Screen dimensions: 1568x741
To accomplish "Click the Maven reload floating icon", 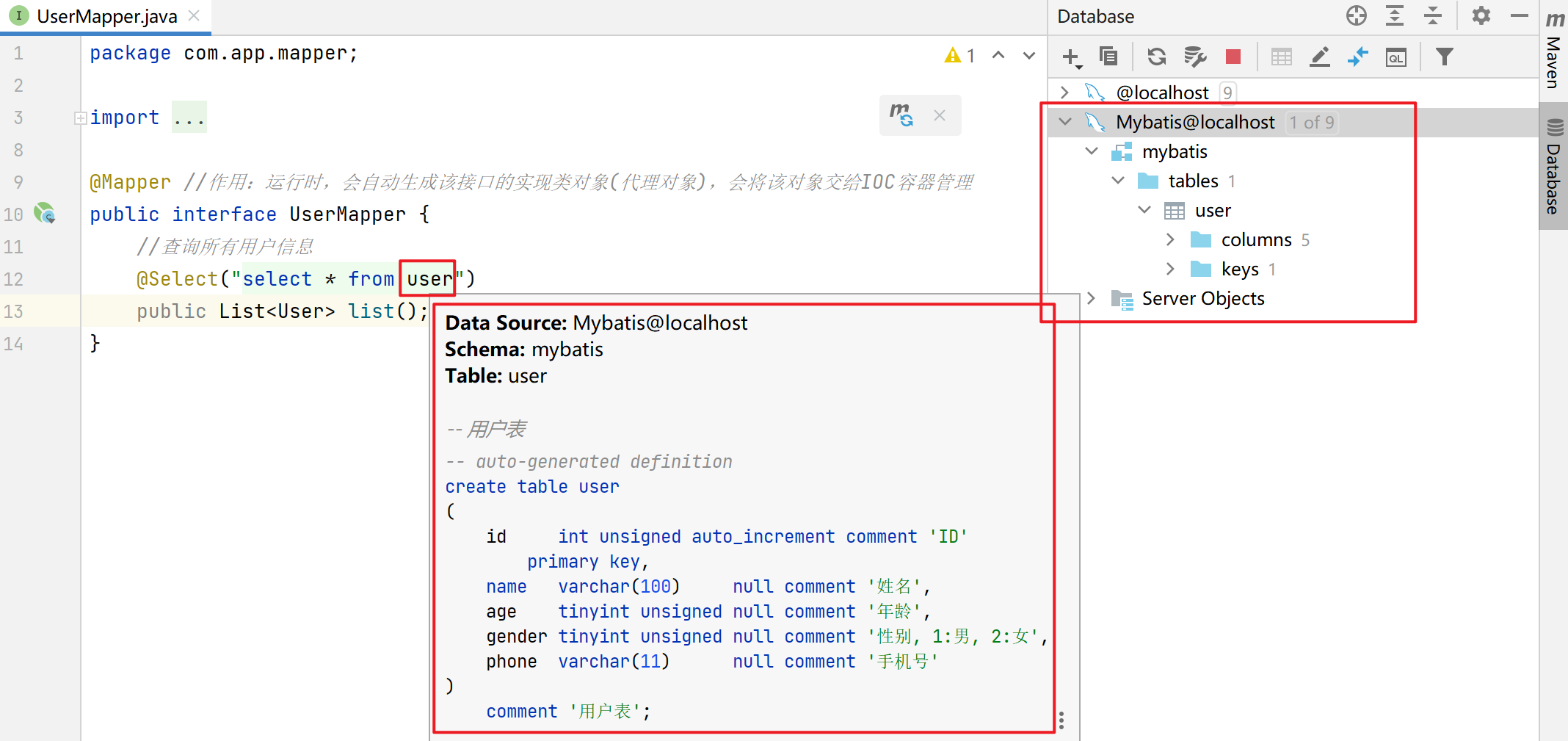I will point(901,115).
